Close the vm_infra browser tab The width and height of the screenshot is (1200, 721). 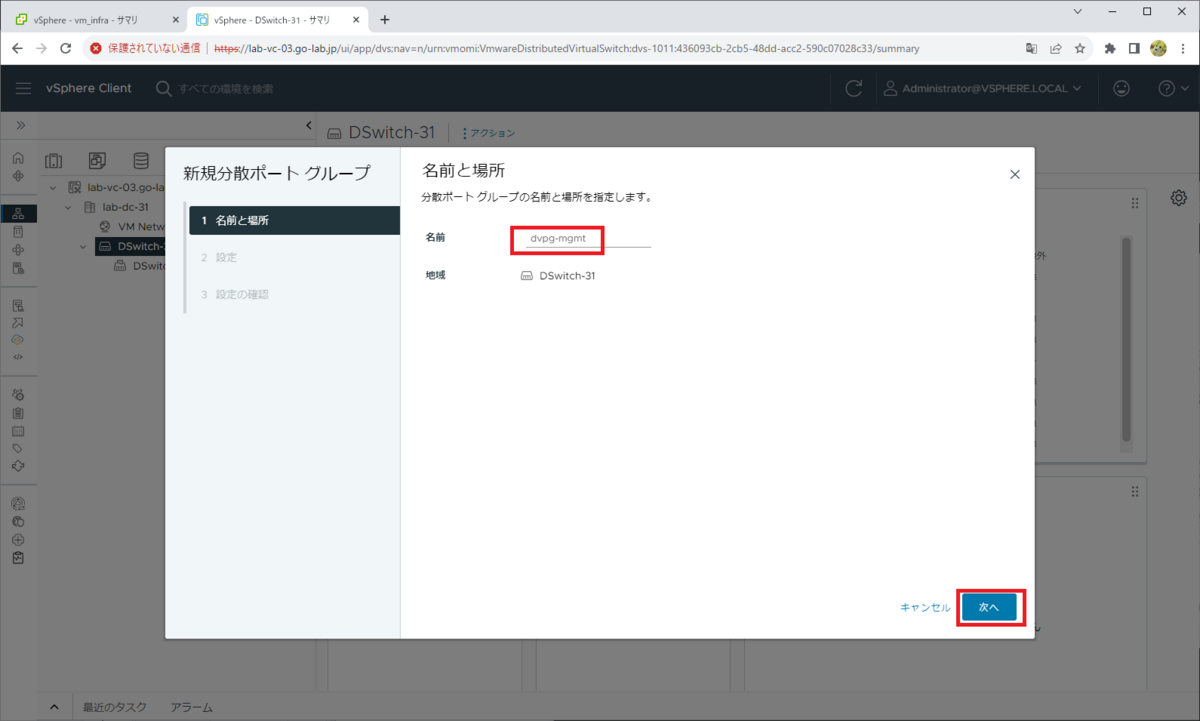[x=175, y=19]
